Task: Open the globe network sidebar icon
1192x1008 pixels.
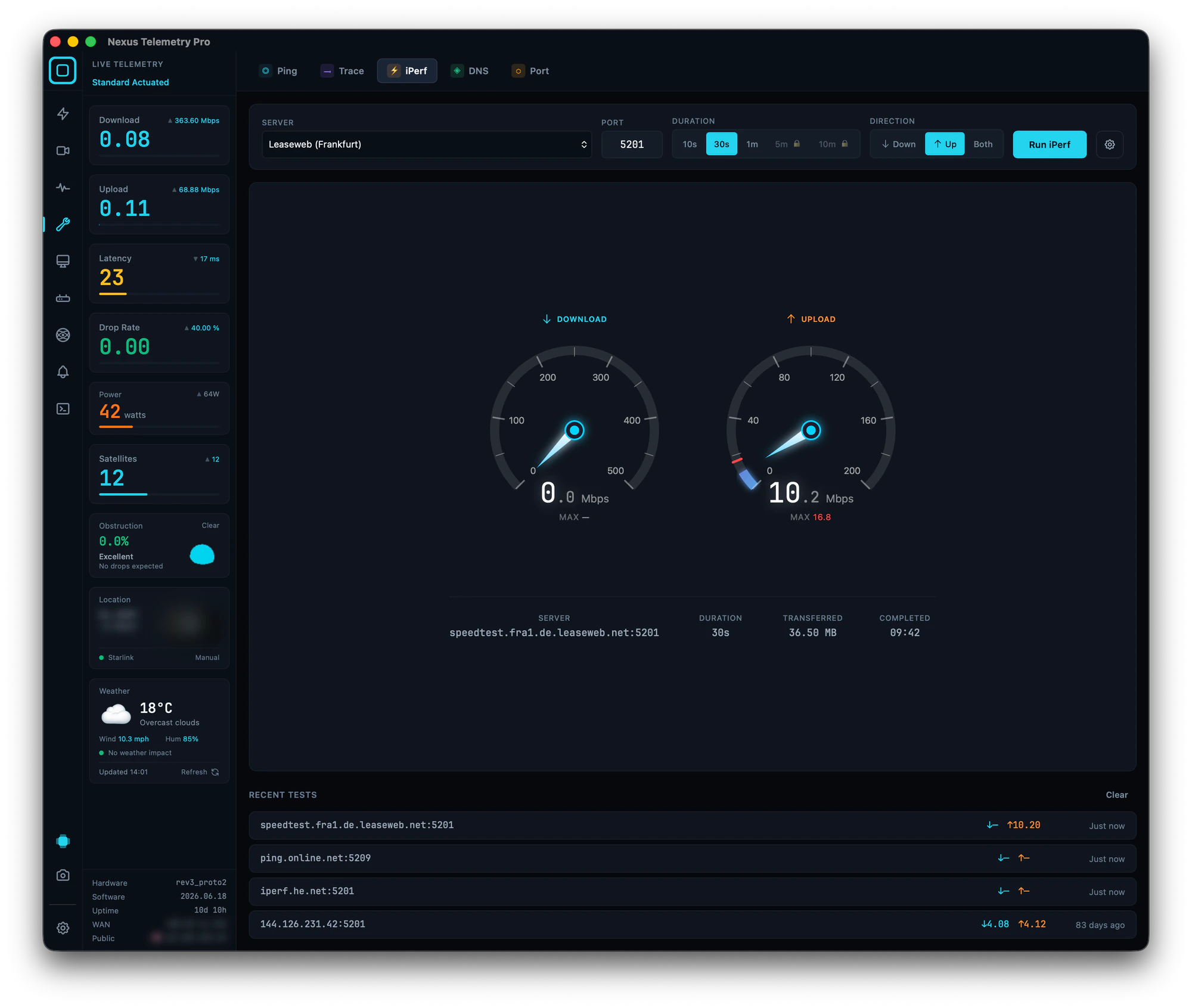Action: pos(63,335)
